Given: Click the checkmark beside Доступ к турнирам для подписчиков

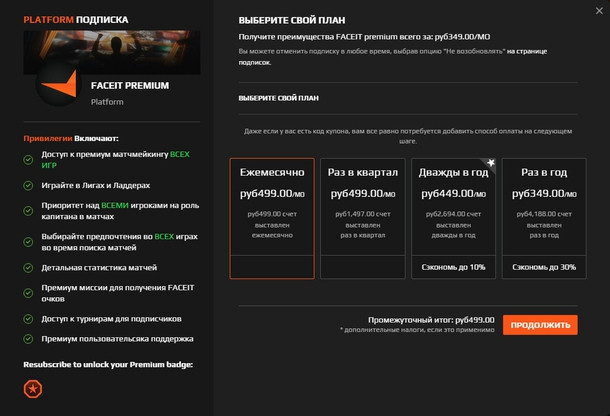Looking at the screenshot, I should coord(29,319).
